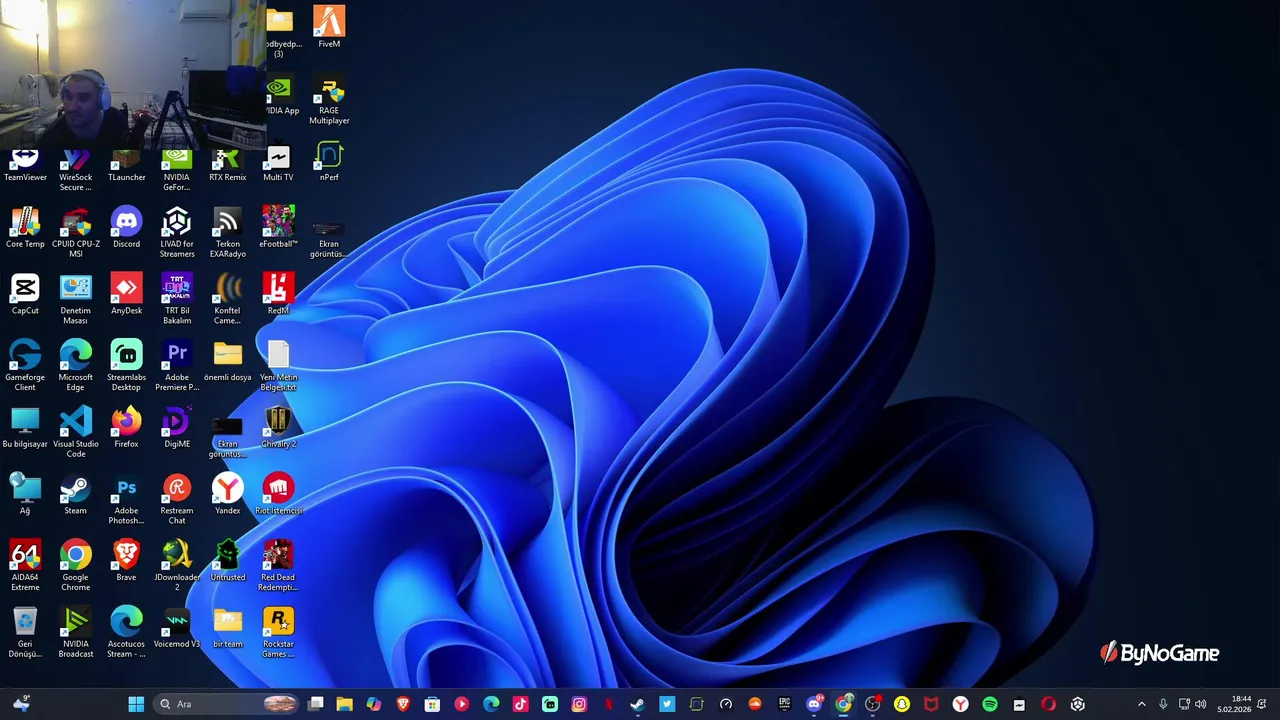
Task: Launch Streamlabs Desktop shortcut
Action: pos(126,366)
